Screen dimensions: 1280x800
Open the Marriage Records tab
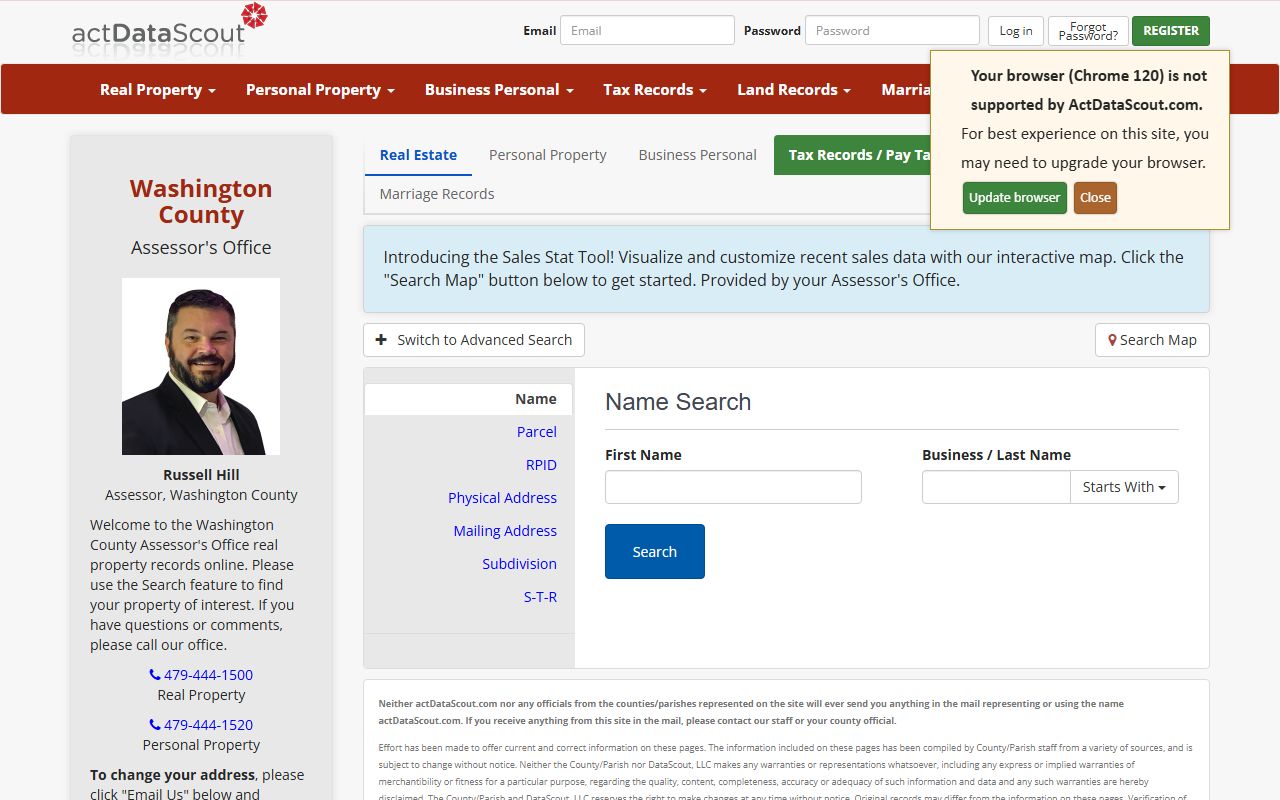[437, 194]
